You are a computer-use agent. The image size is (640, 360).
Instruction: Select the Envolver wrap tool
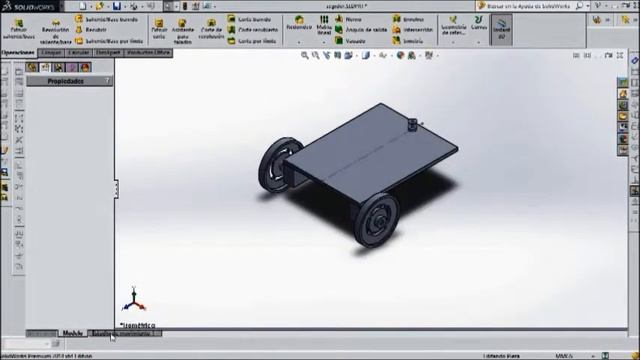click(408, 19)
